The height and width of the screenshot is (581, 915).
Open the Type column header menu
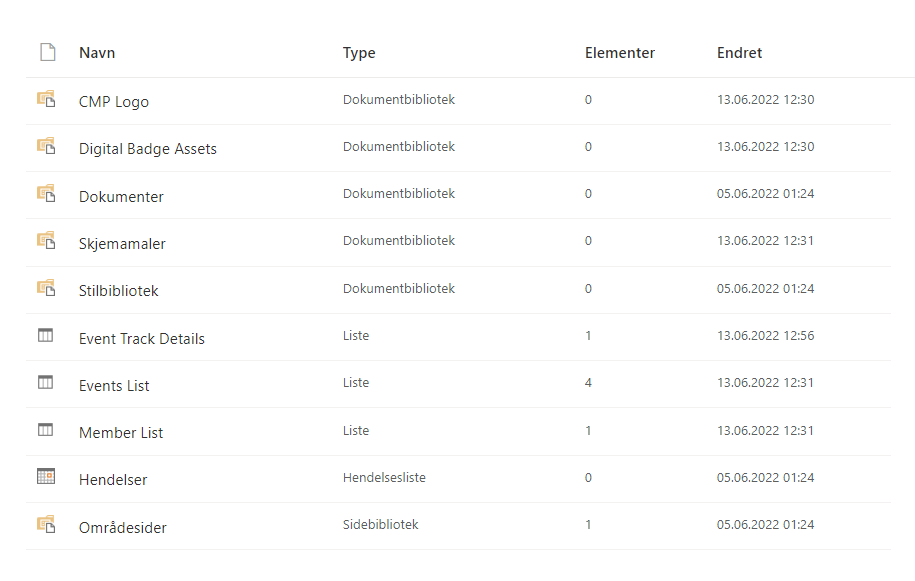click(359, 52)
